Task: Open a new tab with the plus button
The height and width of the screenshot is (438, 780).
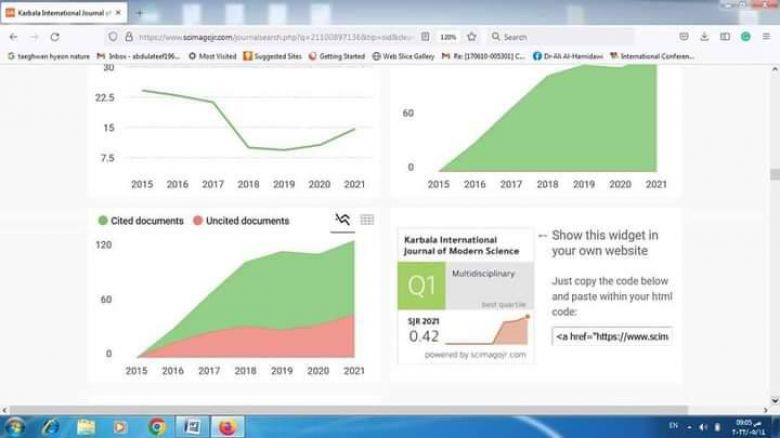Action: 139,13
